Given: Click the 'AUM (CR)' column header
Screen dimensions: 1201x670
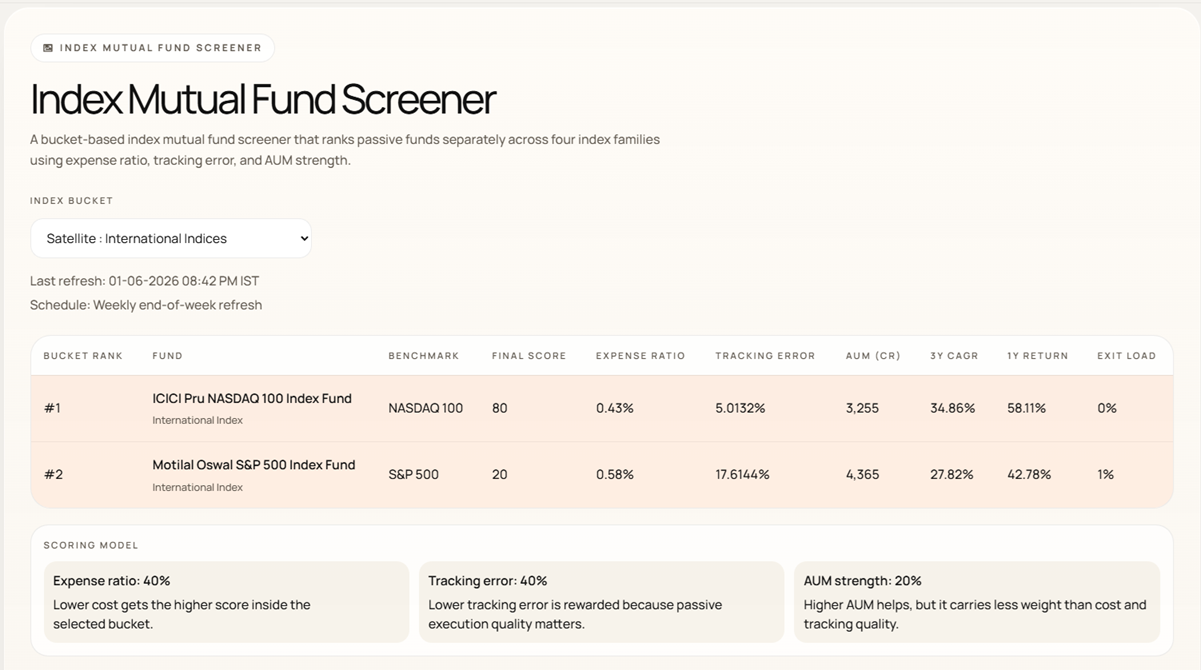Looking at the screenshot, I should click(873, 356).
